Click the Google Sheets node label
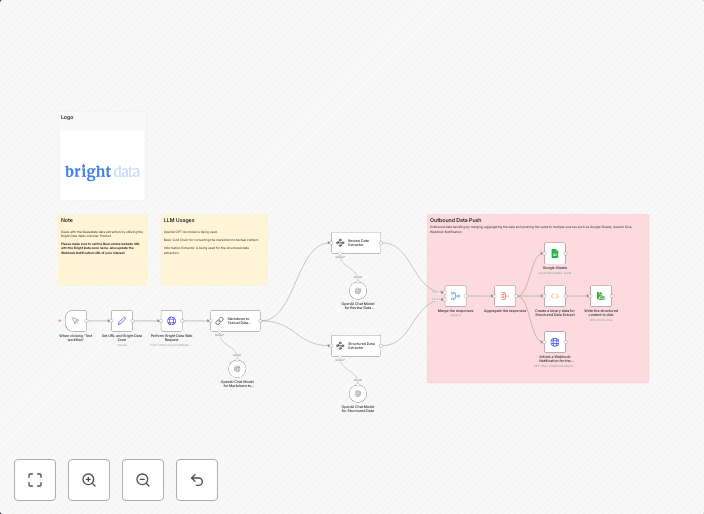704x514 pixels. click(x=554, y=268)
